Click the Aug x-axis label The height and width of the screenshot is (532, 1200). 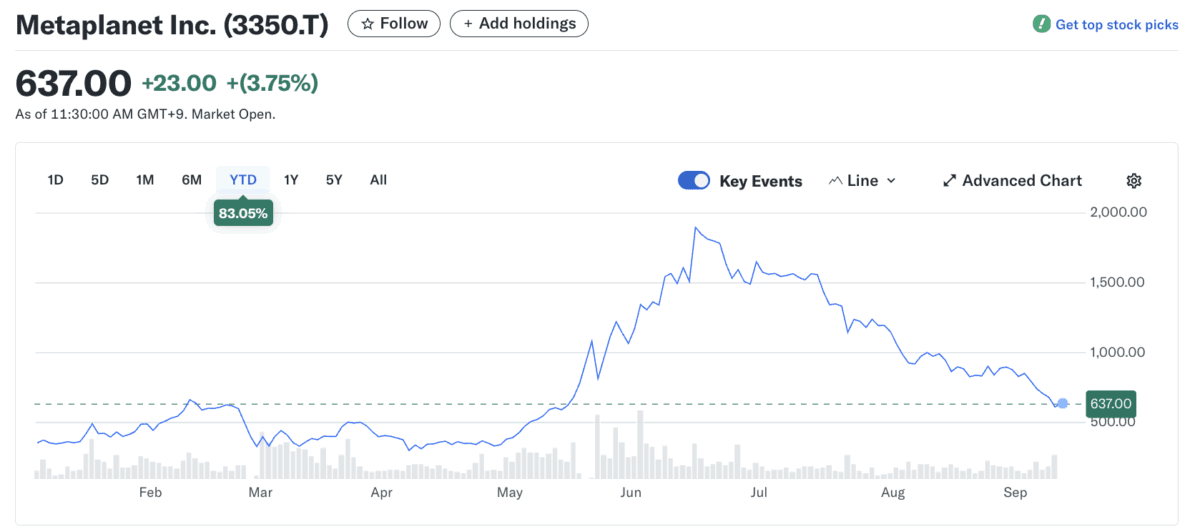click(x=893, y=493)
